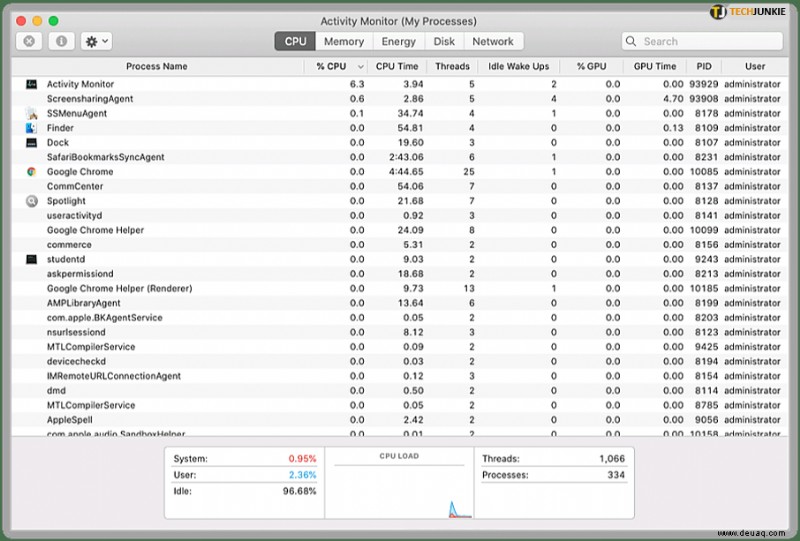Image resolution: width=800 pixels, height=541 pixels.
Task: Select the useractivityd process row
Action: click(399, 216)
